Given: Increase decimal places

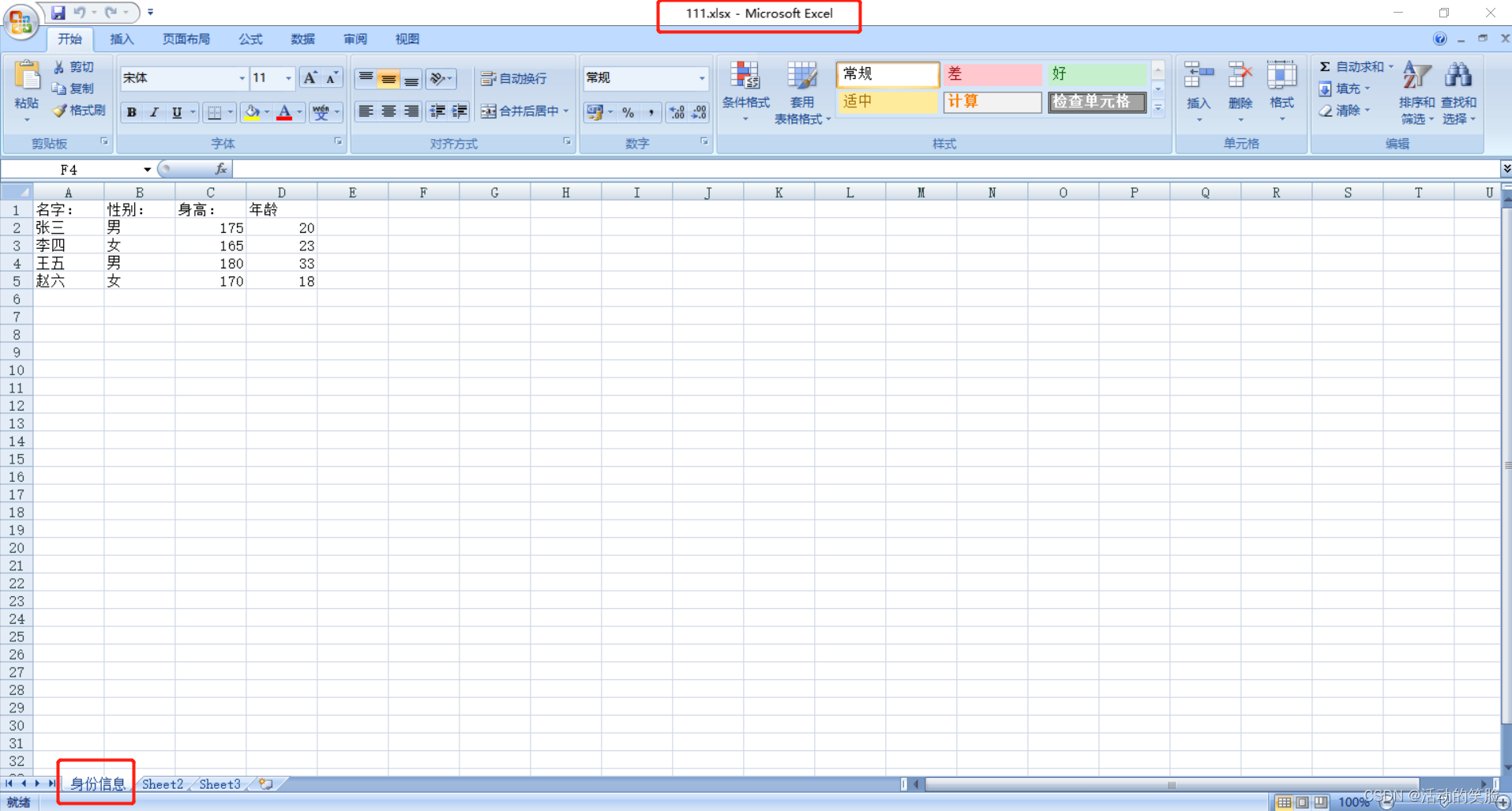Looking at the screenshot, I should pyautogui.click(x=677, y=112).
